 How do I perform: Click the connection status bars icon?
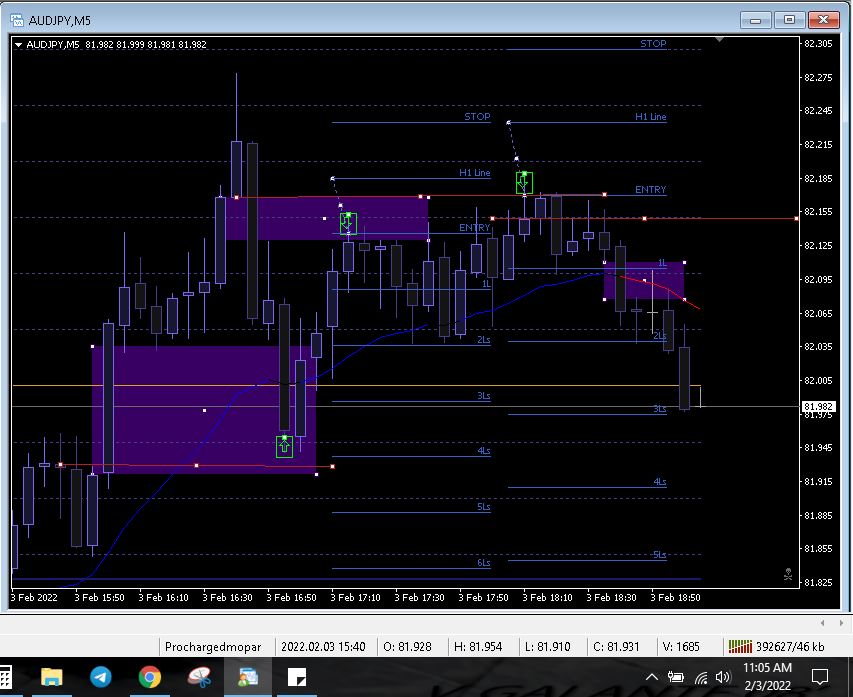click(739, 647)
